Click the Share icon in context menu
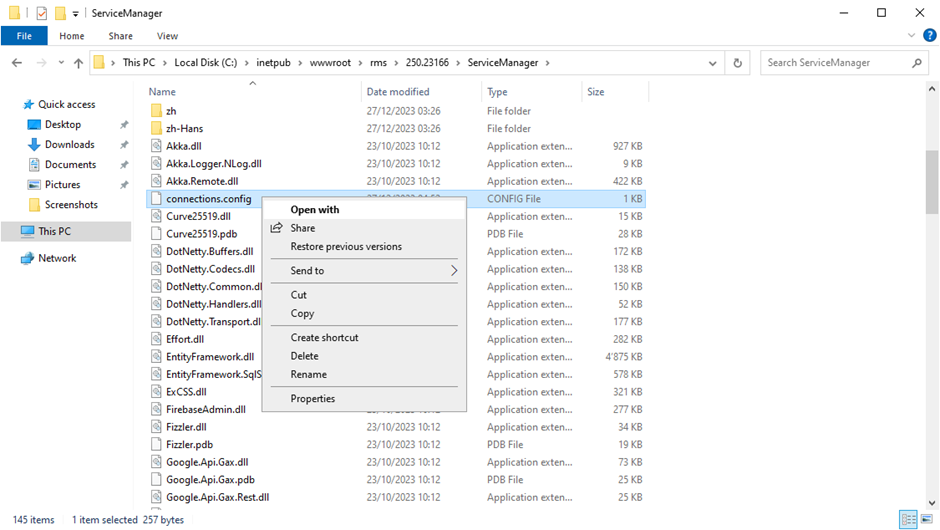The height and width of the screenshot is (530, 940). pos(276,228)
